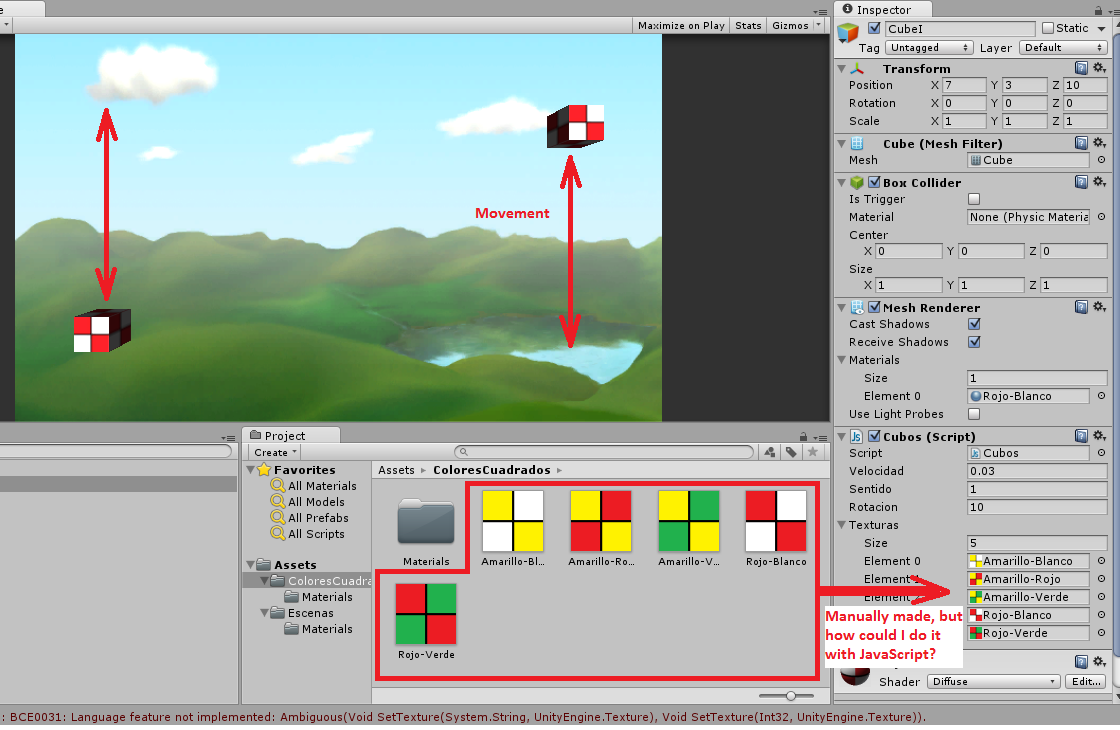Open the object picker for Amarillo-Verde texture
Image resolution: width=1120 pixels, height=730 pixels.
click(x=1103, y=597)
